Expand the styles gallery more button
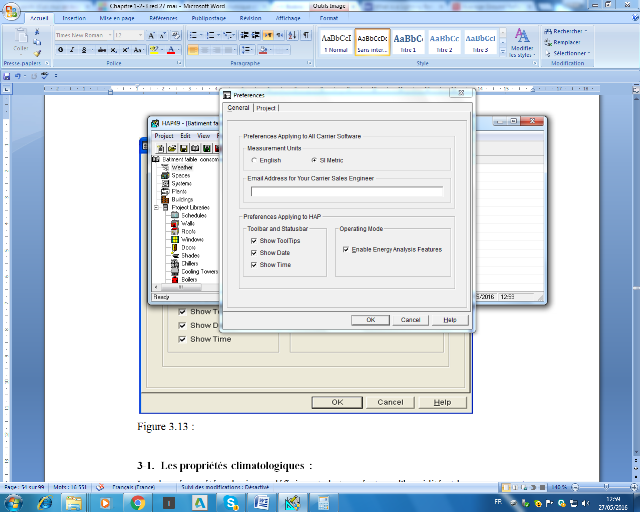The width and height of the screenshot is (640, 512). coord(503,52)
